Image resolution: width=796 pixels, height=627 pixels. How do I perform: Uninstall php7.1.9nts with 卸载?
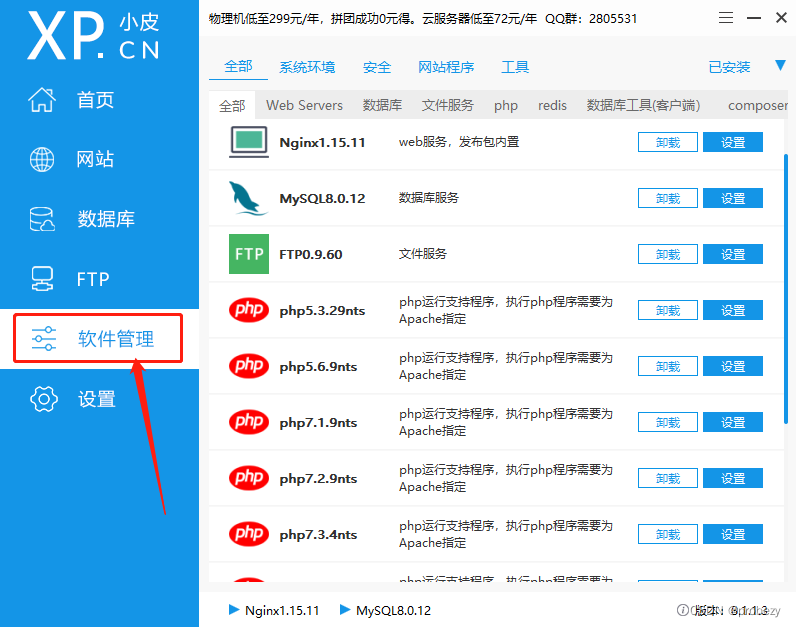tap(668, 422)
